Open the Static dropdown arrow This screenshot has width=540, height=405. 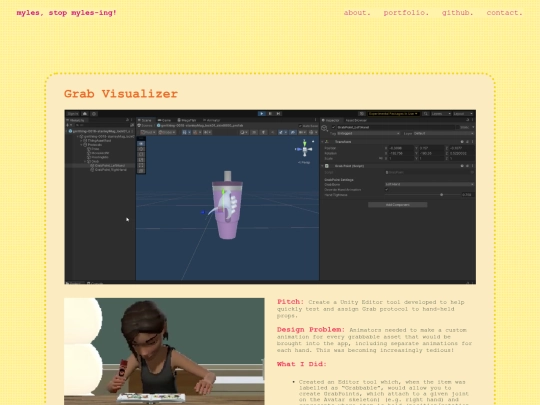(x=472, y=127)
